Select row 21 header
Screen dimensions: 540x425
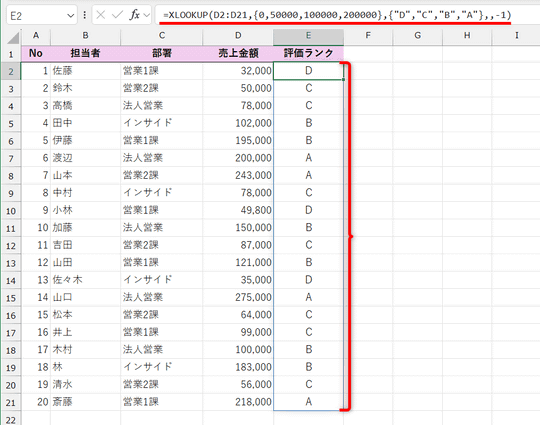[x=11, y=402]
